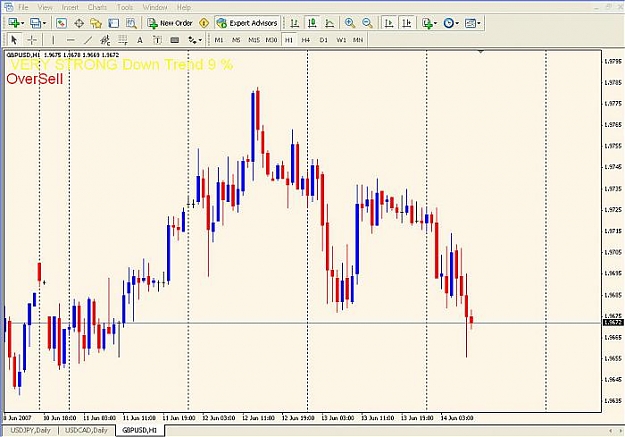The image size is (625, 437).
Task: Switch to Line Chart view
Action: tap(330, 23)
